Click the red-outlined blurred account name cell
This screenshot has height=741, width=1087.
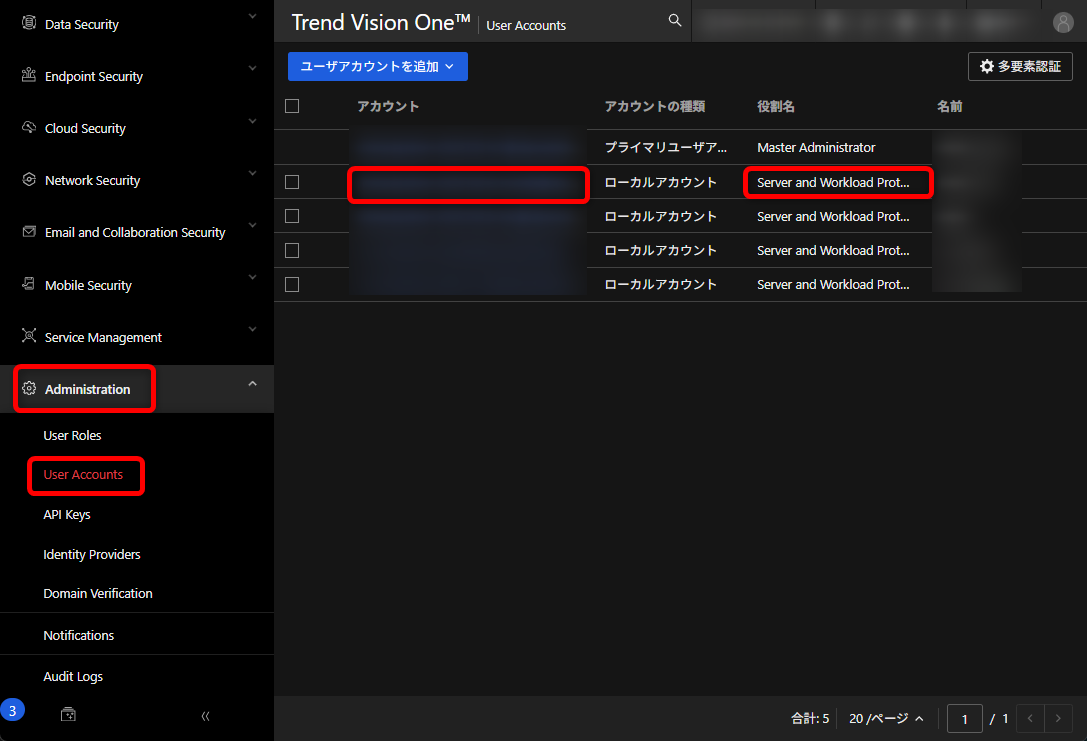click(x=468, y=185)
